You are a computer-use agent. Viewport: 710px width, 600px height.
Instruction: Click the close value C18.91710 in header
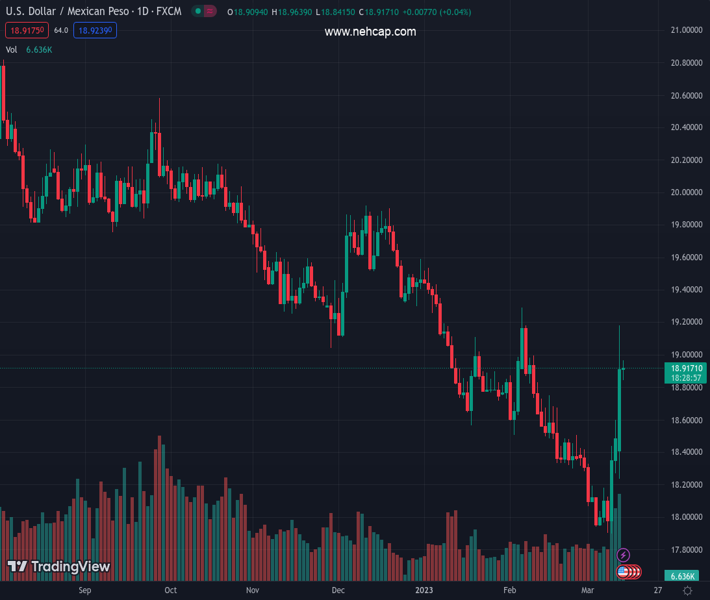tap(379, 12)
